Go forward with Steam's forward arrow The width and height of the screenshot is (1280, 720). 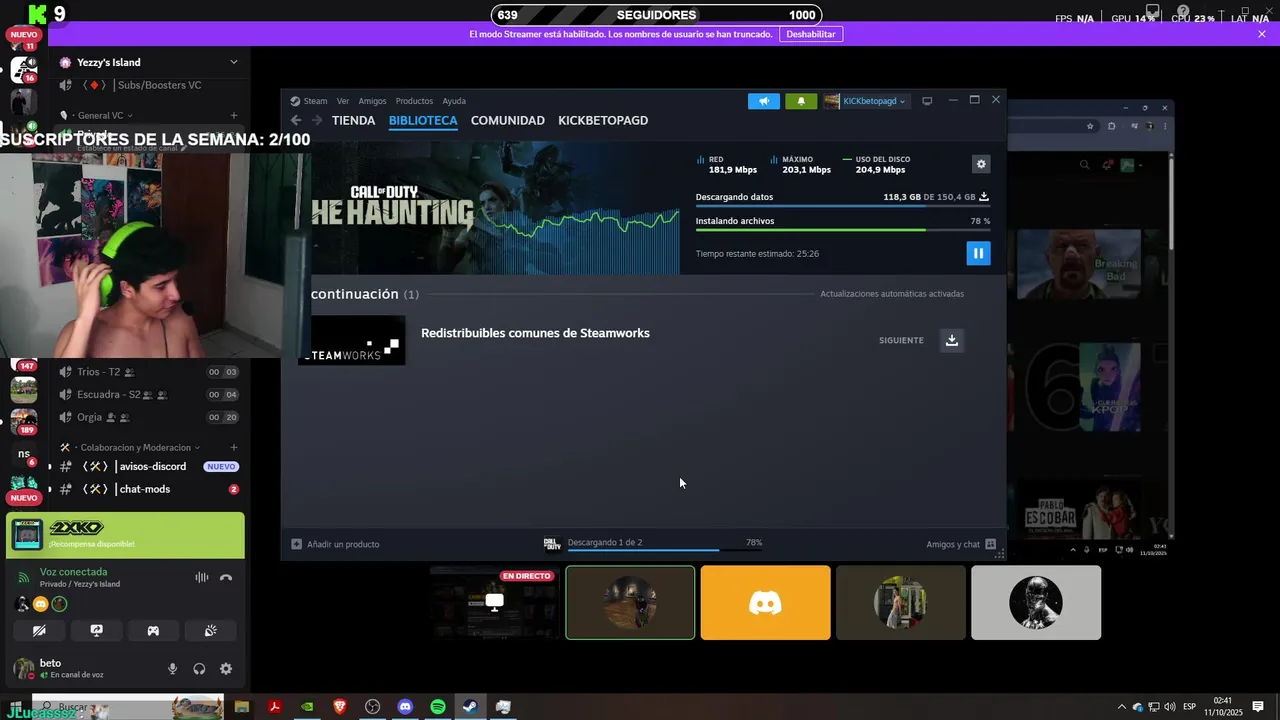pos(317,120)
